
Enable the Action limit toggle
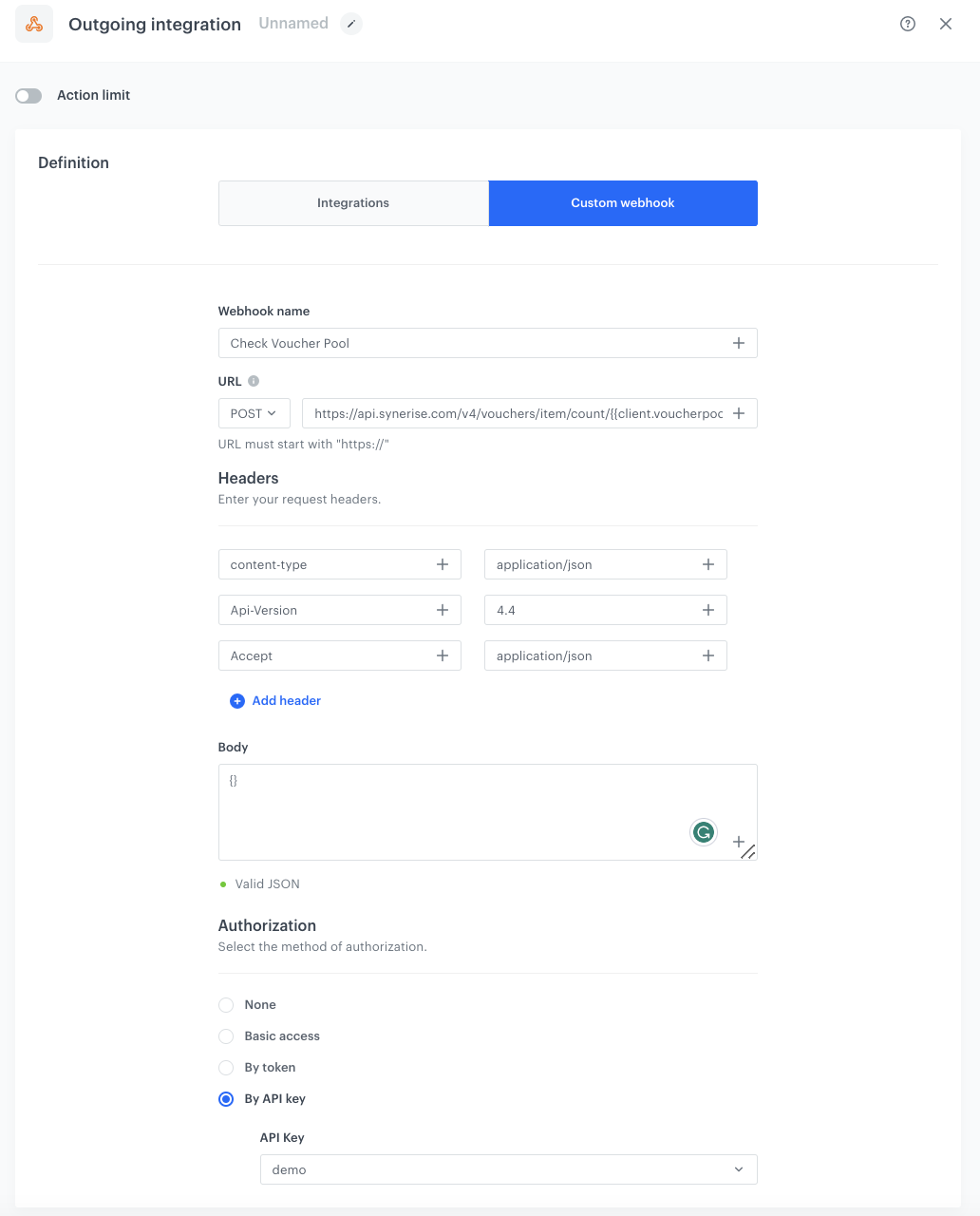28,96
